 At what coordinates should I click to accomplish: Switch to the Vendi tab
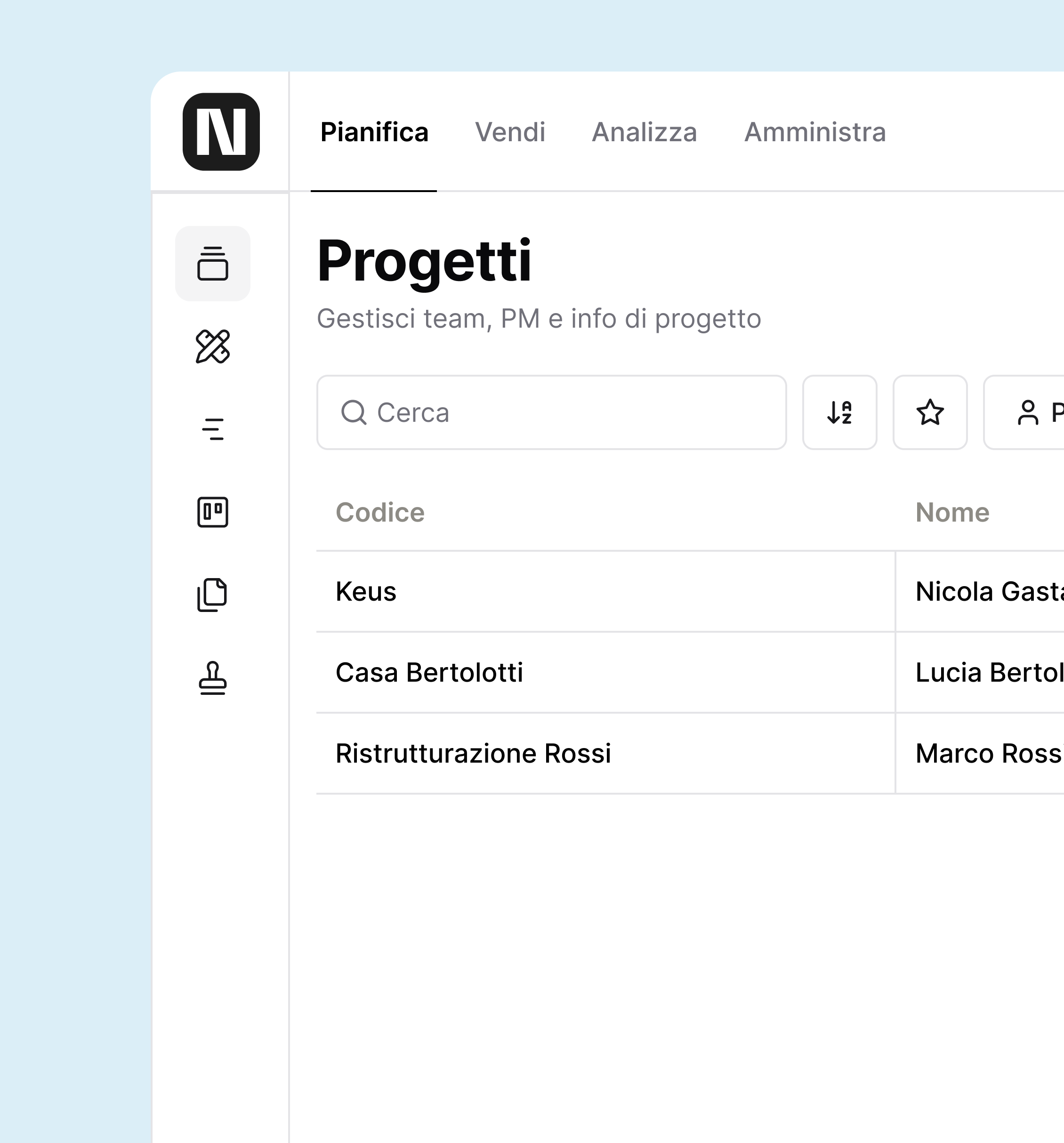pyautogui.click(x=509, y=132)
